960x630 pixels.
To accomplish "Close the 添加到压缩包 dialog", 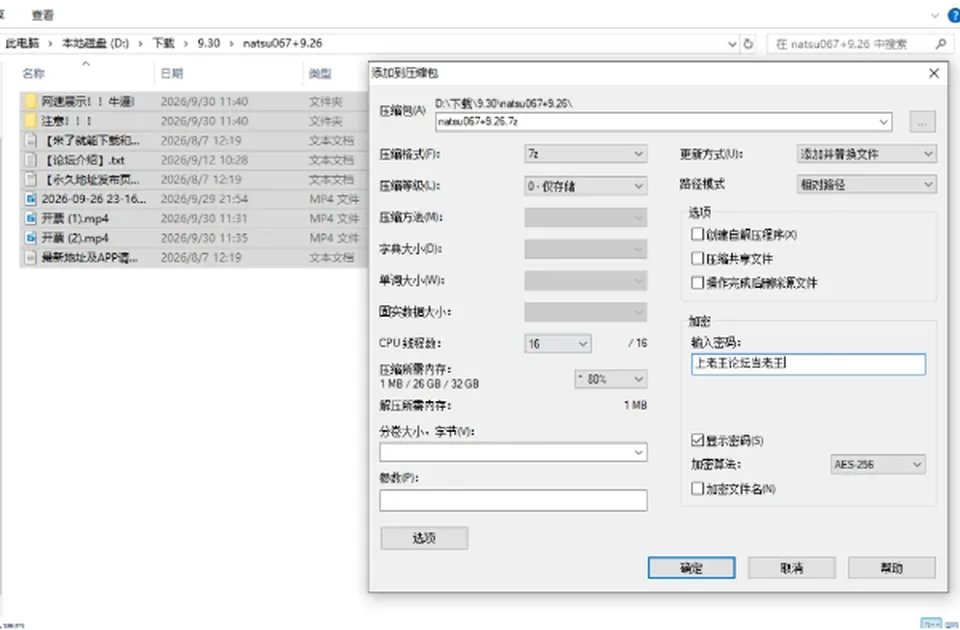I will (x=934, y=73).
